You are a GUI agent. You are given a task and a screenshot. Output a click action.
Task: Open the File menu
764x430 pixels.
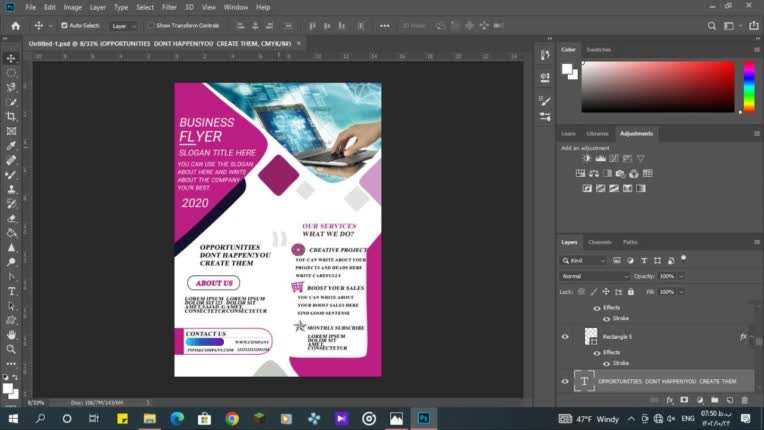coord(31,7)
